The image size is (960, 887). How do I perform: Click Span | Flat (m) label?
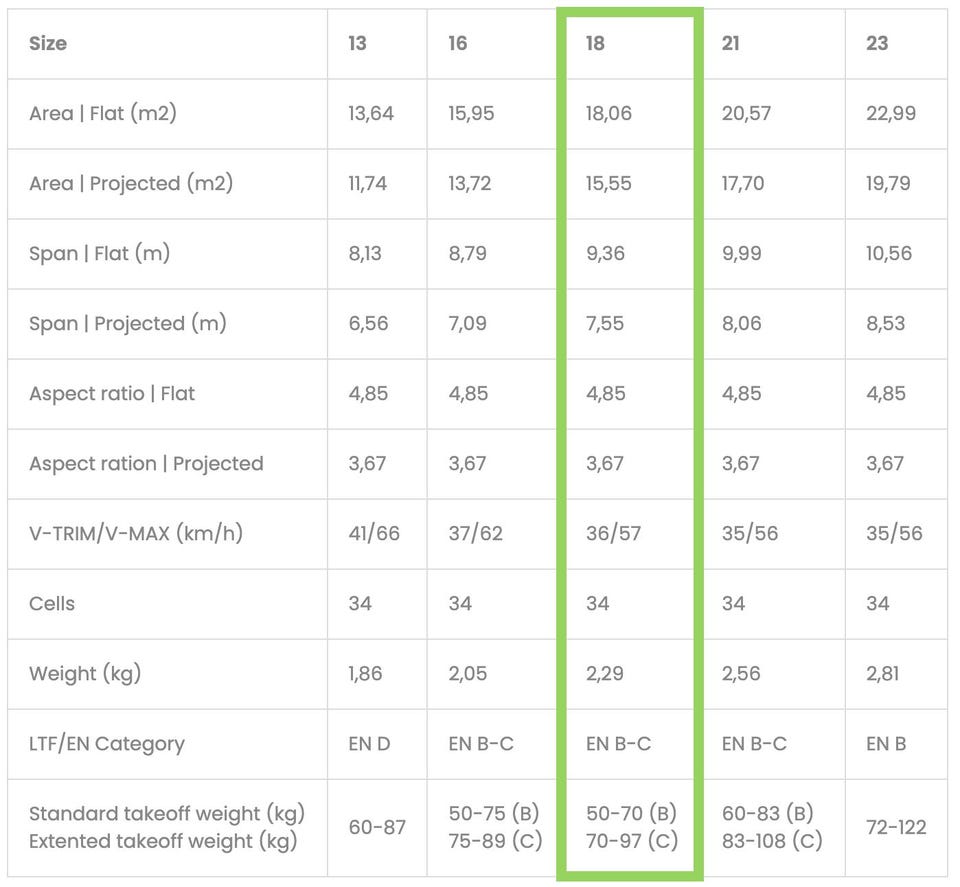tap(99, 253)
